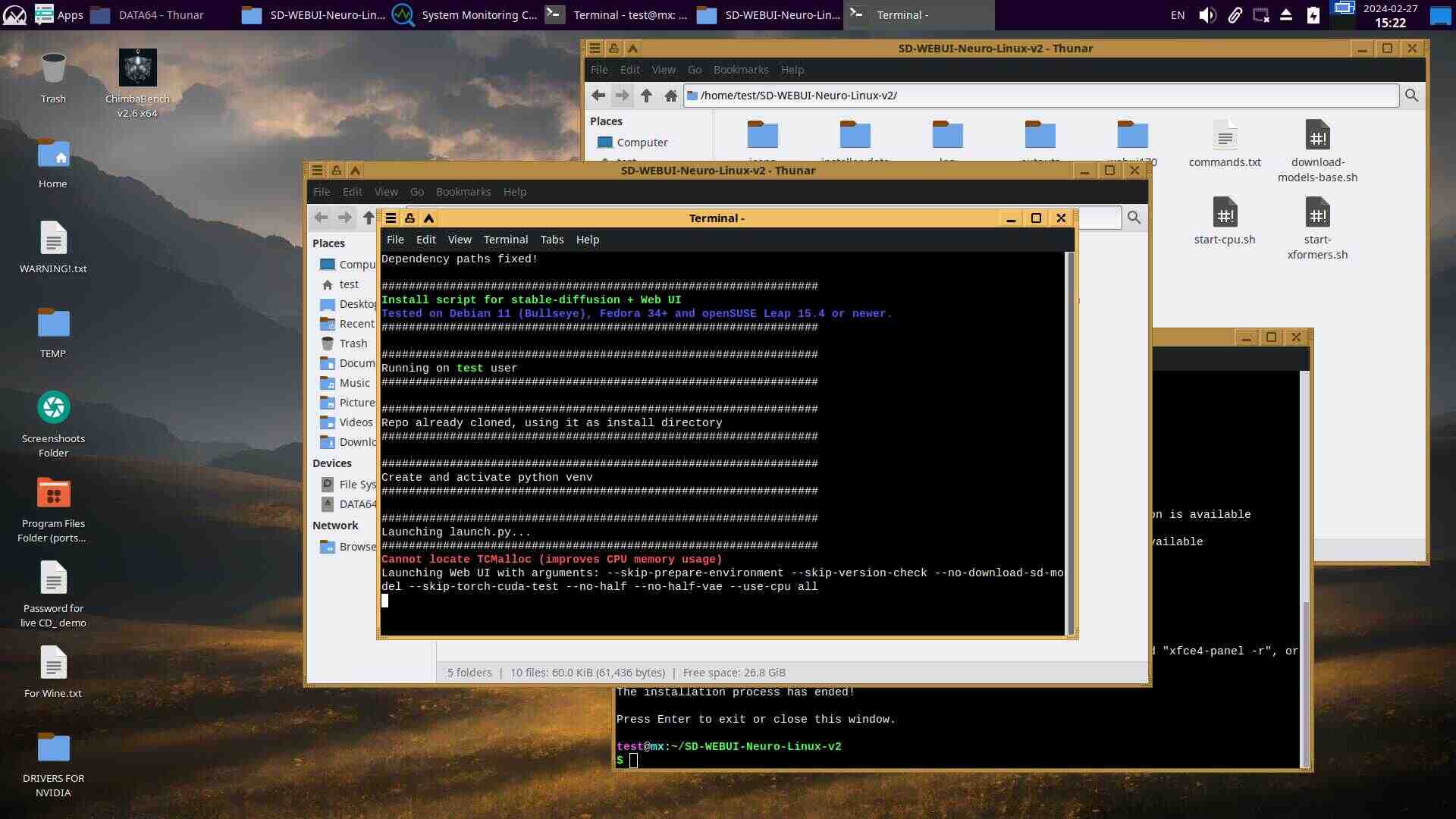Open Bookmarks menu in rear Thunar window
This screenshot has width=1456, height=819.
coord(740,70)
